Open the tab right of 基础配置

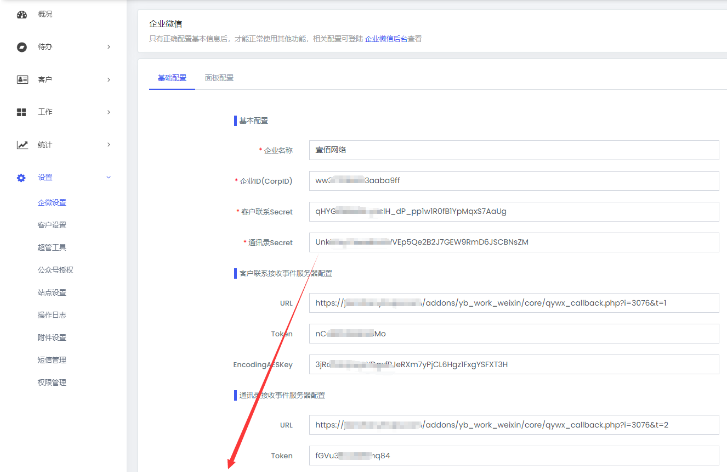[x=219, y=77]
